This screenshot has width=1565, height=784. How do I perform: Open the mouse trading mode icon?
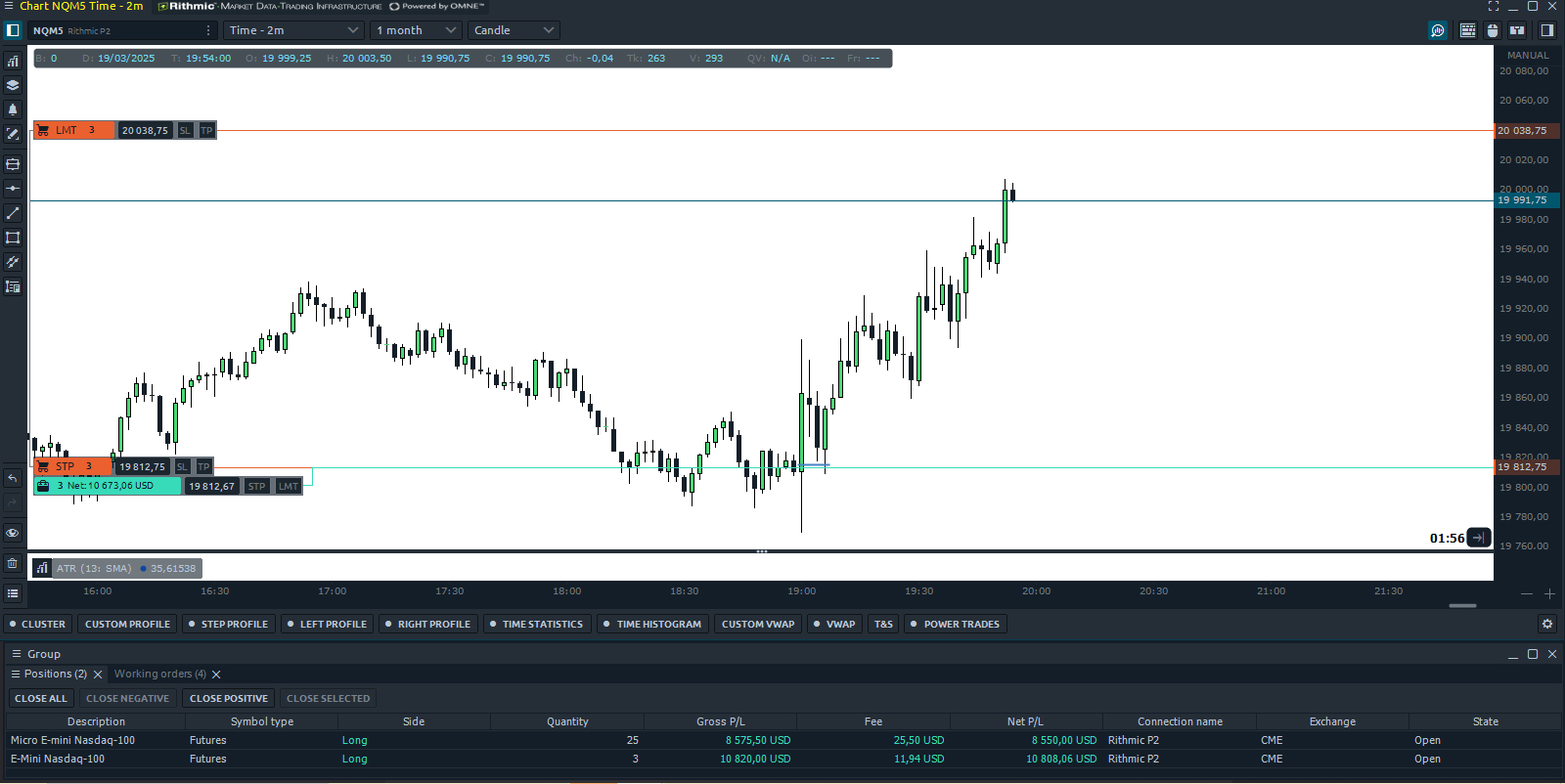[x=1492, y=30]
